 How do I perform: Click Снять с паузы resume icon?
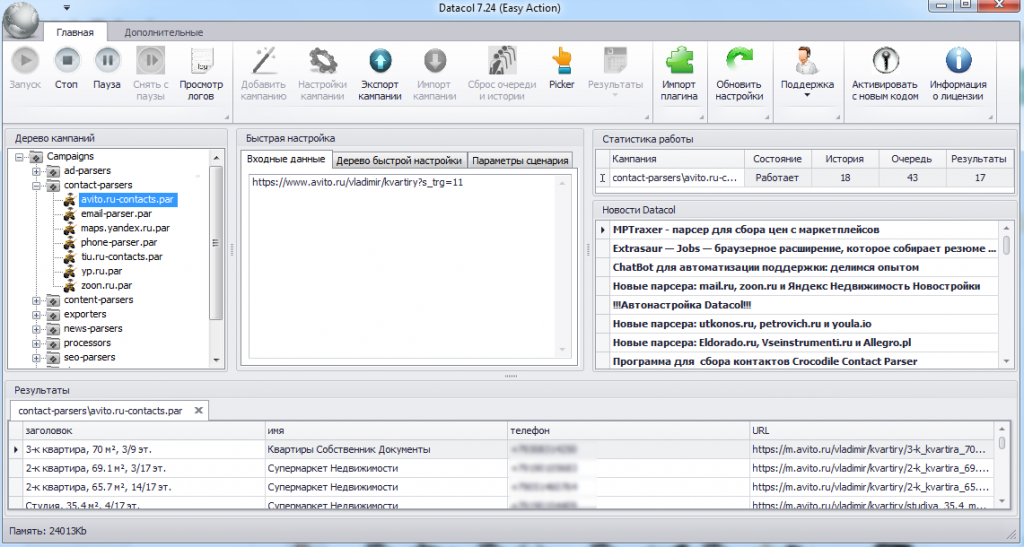[151, 61]
